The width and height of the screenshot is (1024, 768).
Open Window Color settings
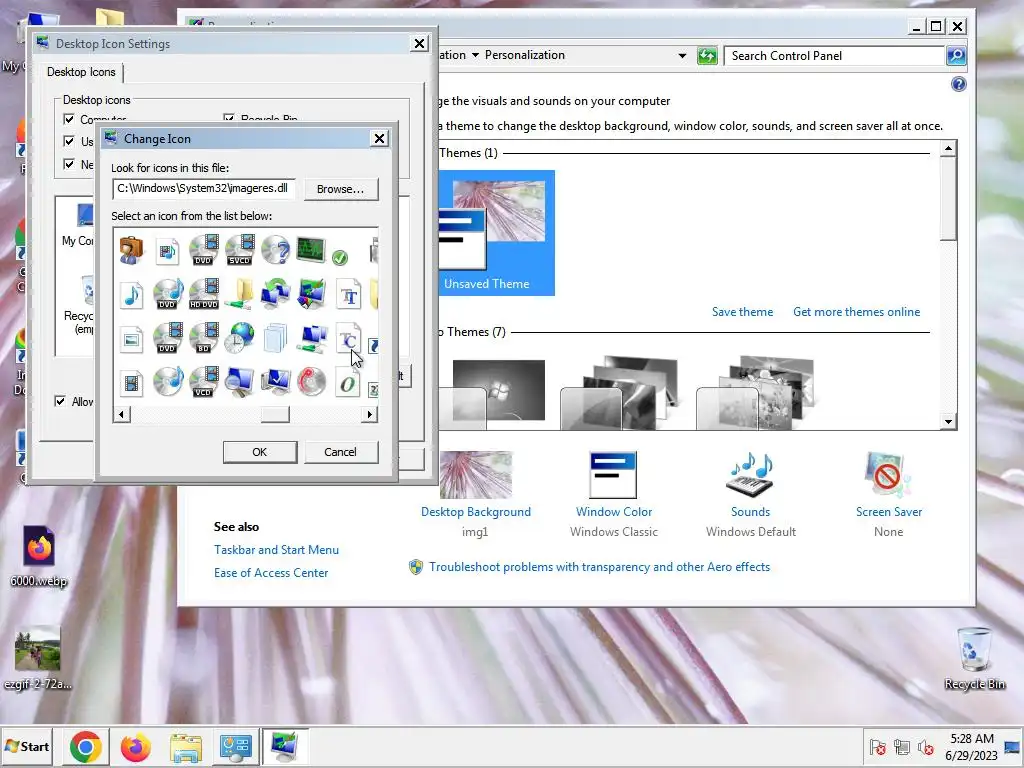pos(613,494)
